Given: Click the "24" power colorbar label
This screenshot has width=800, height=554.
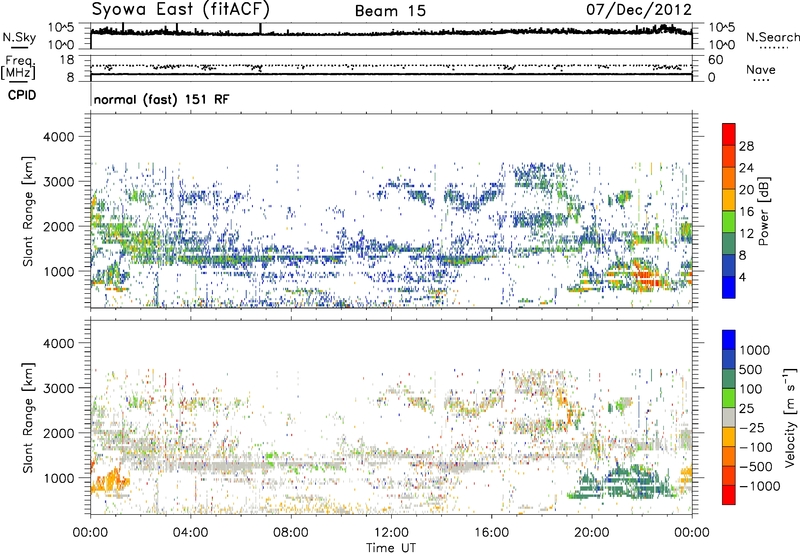Looking at the screenshot, I should (x=746, y=168).
